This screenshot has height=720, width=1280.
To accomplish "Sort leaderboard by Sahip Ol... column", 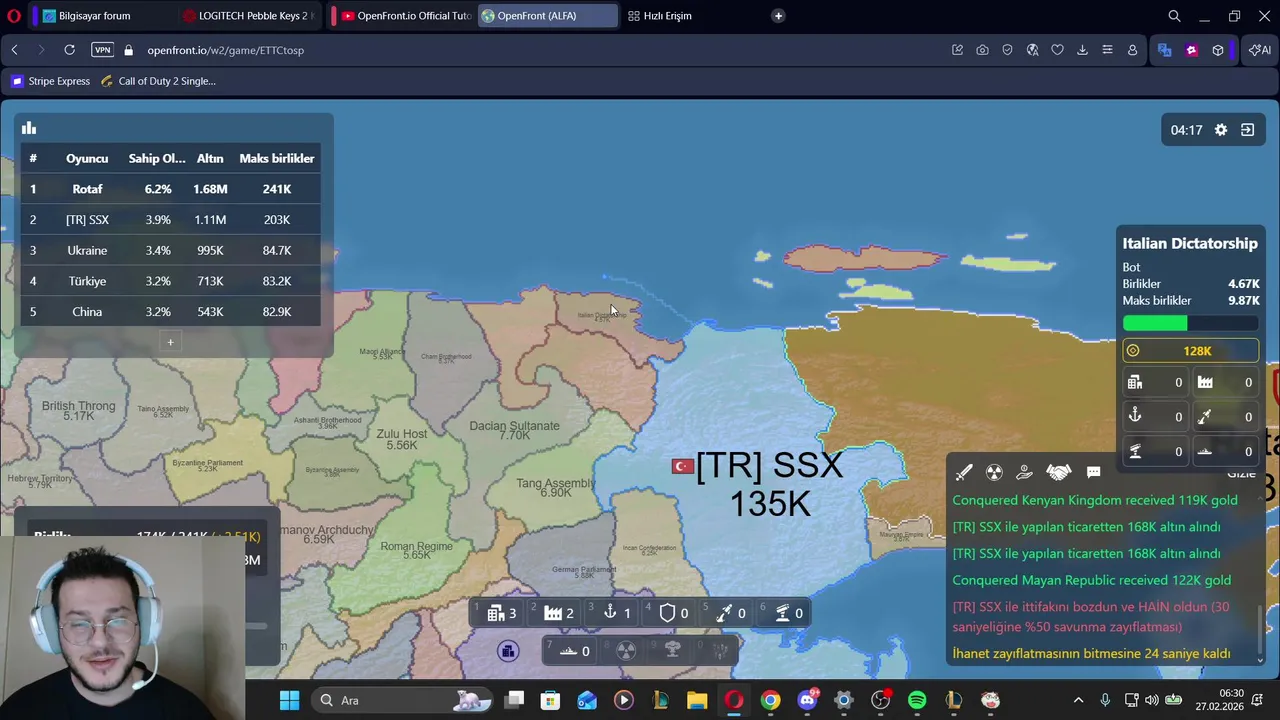I will click(x=157, y=158).
